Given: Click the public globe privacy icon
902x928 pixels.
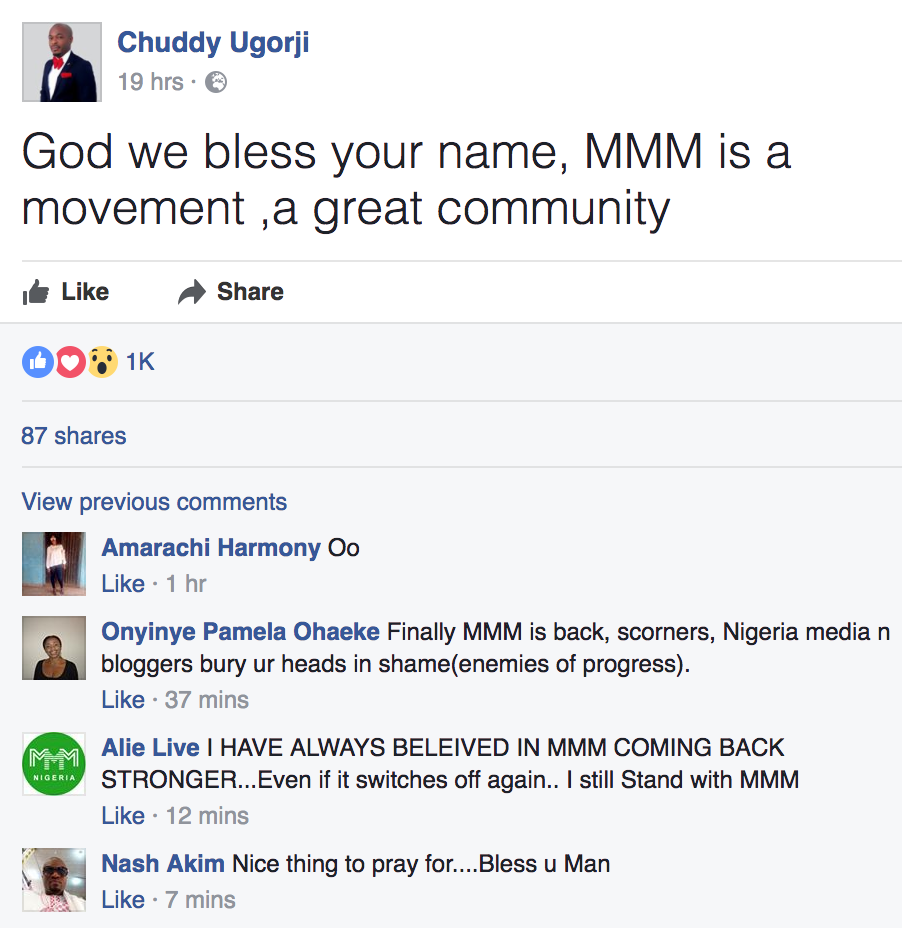Looking at the screenshot, I should [x=216, y=82].
